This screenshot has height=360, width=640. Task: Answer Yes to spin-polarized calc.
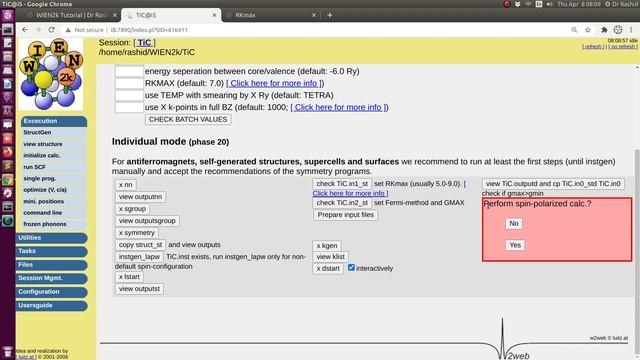pyautogui.click(x=515, y=245)
